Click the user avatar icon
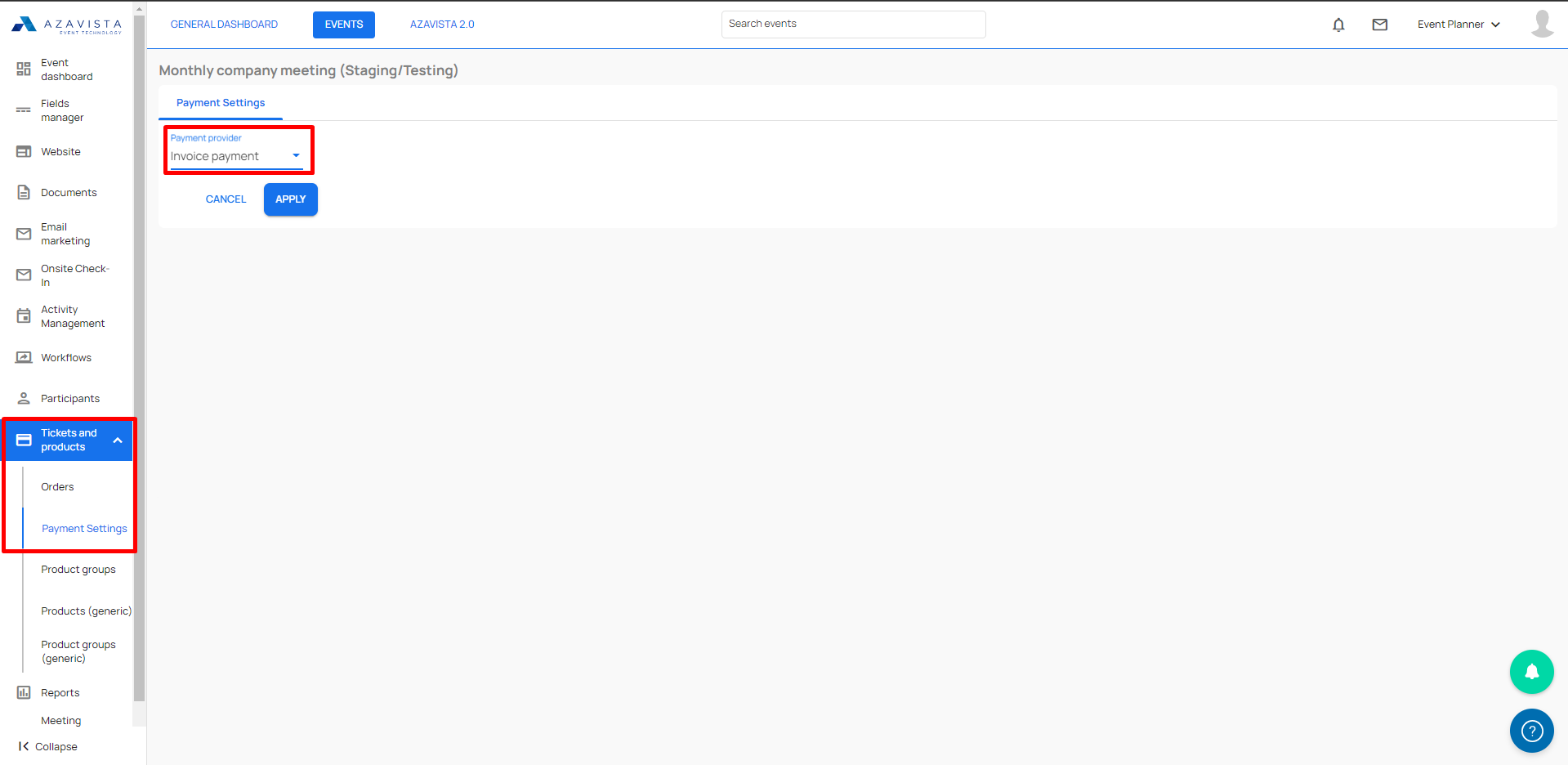This screenshot has width=1568, height=765. pos(1542,24)
